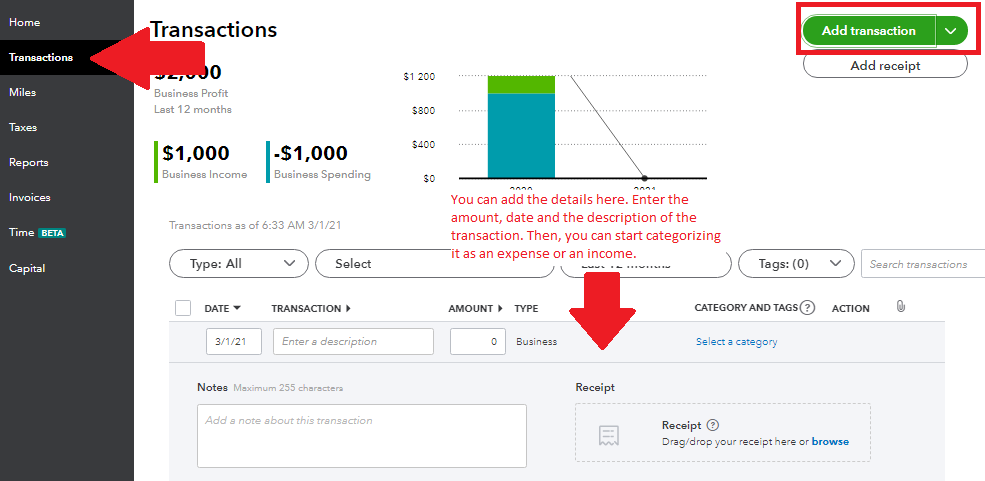Click the help icon beside Category and Tags

click(808, 308)
